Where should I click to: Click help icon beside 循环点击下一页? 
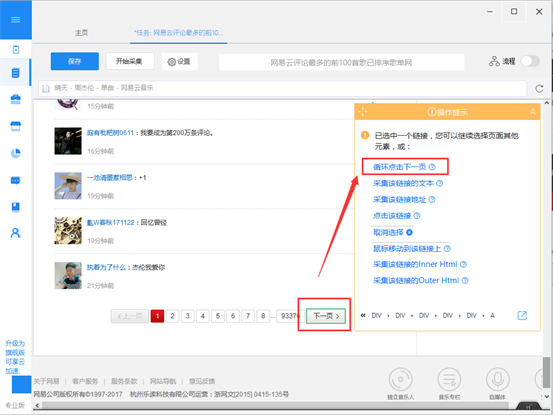[432, 167]
